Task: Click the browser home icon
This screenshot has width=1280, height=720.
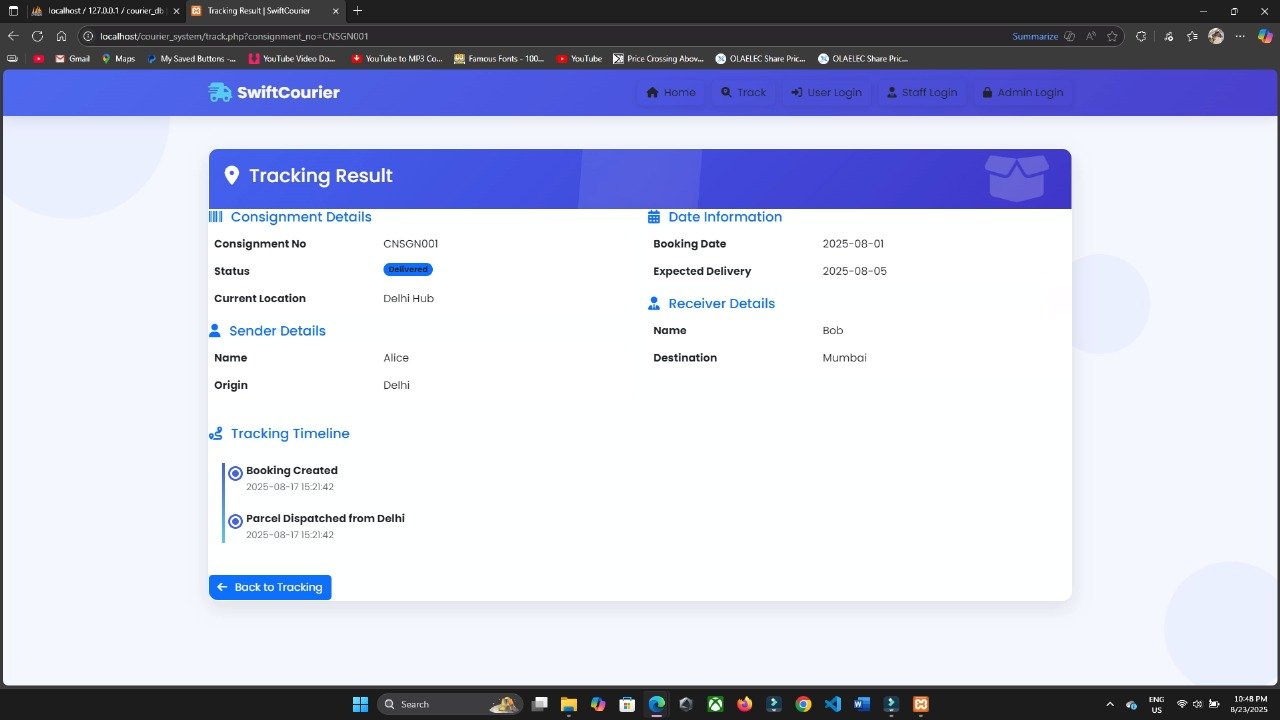Action: click(x=61, y=36)
